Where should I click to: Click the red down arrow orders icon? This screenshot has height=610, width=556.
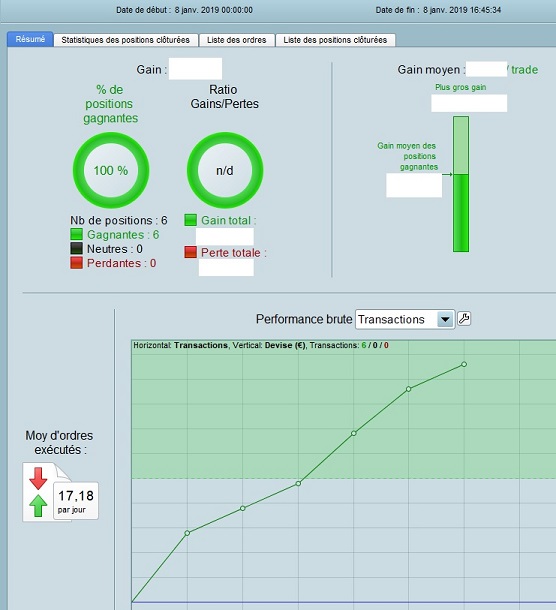click(x=38, y=478)
